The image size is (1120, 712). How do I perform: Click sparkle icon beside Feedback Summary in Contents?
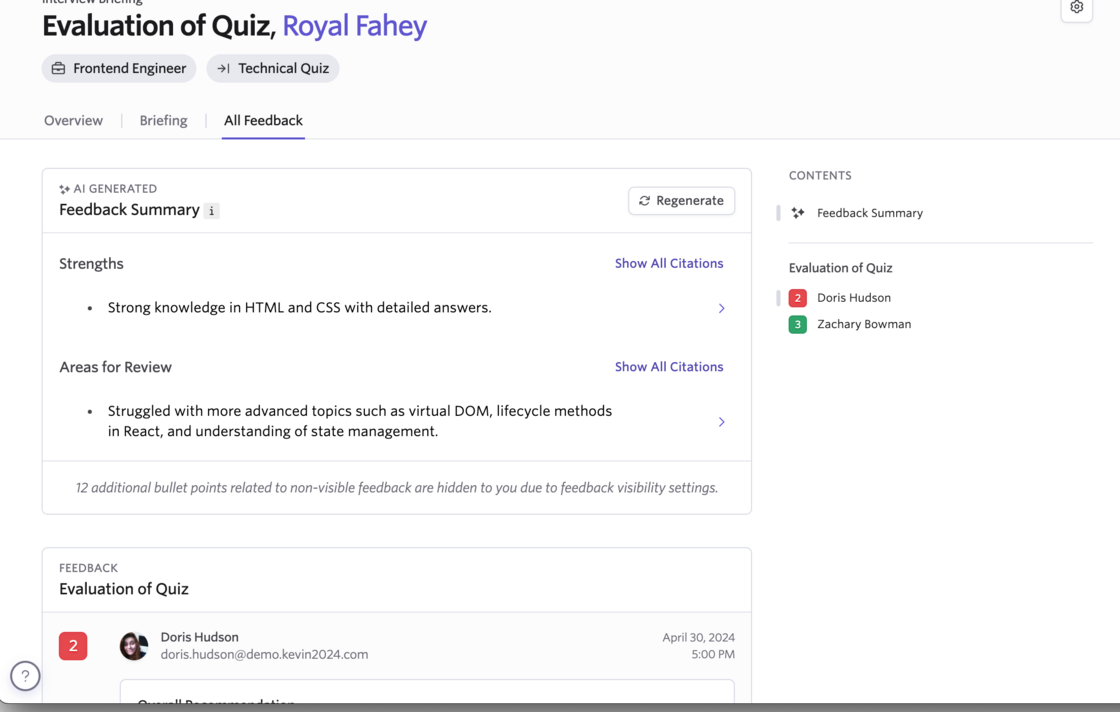pyautogui.click(x=798, y=213)
